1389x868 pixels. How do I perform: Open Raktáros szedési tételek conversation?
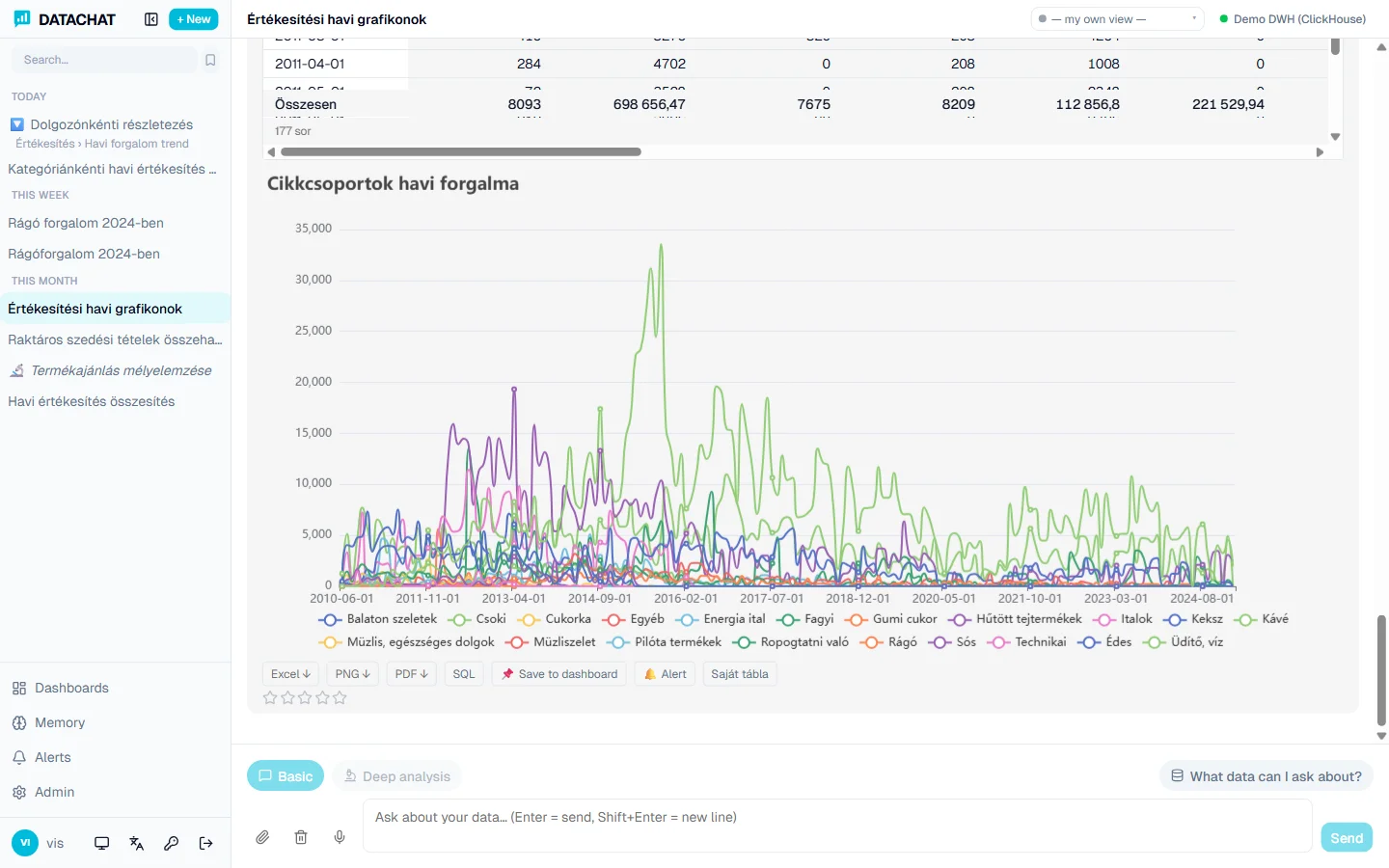[116, 339]
